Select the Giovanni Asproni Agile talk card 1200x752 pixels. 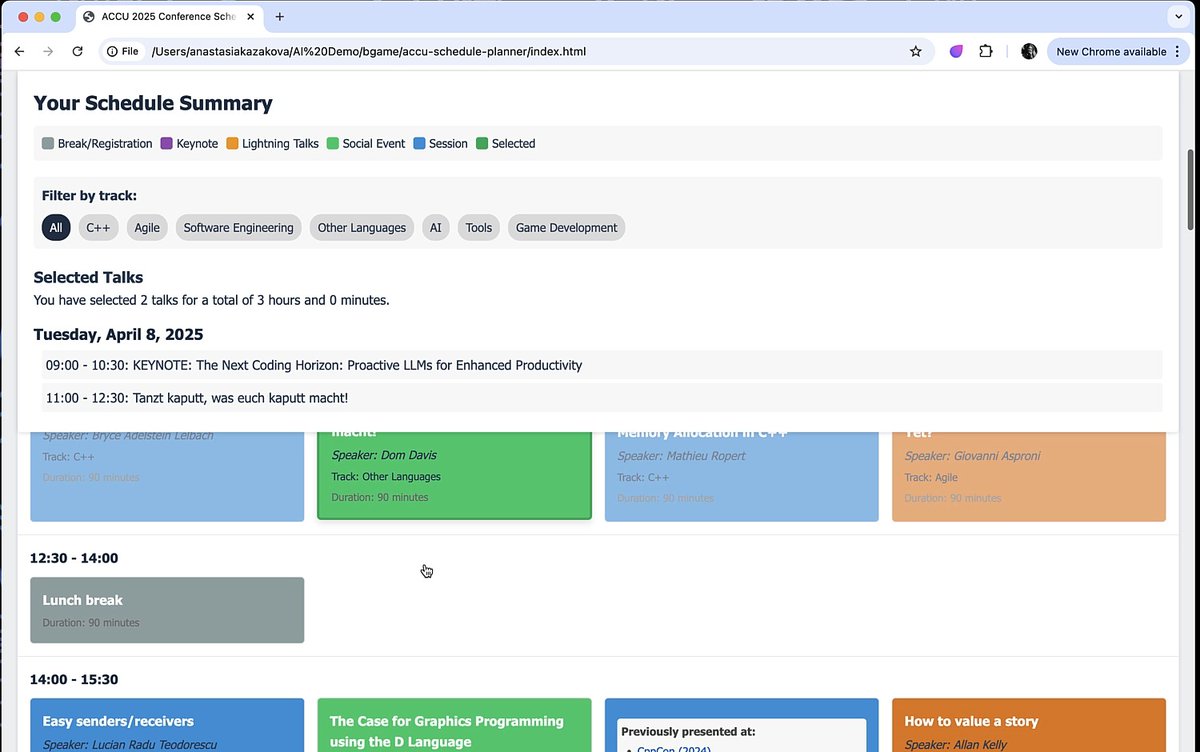[x=1029, y=475]
